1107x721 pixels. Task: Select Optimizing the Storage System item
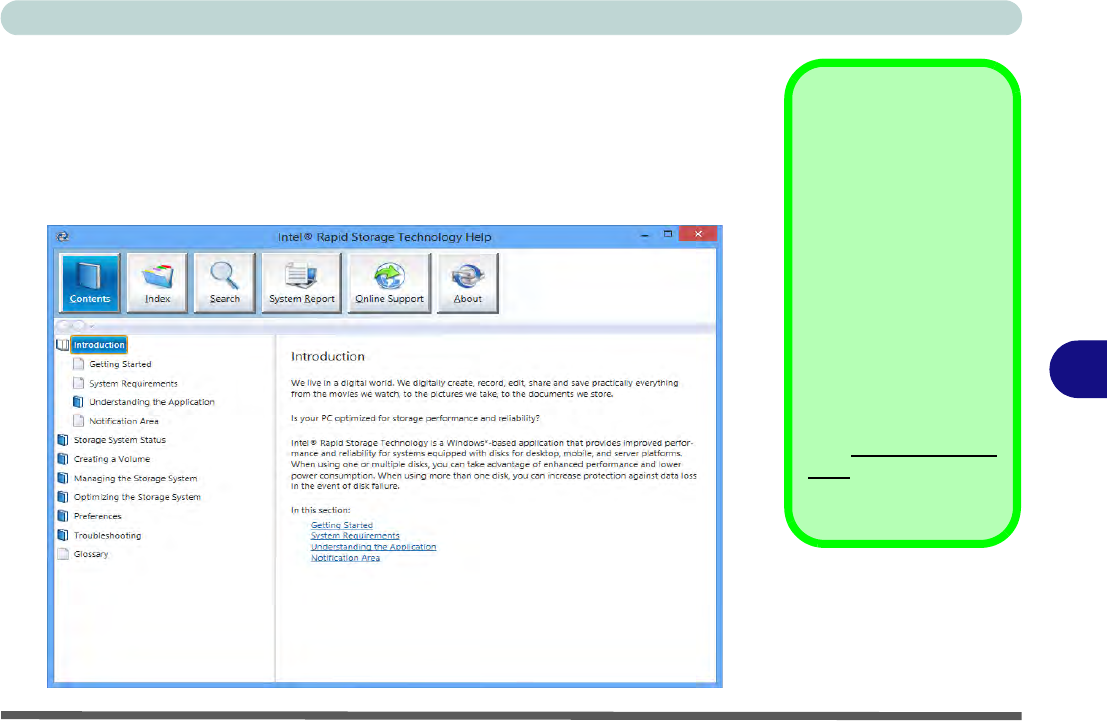click(x=137, y=497)
